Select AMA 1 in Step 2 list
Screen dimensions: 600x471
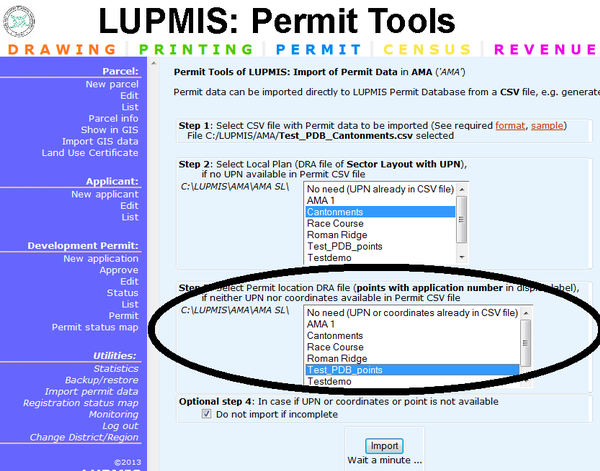pos(380,200)
